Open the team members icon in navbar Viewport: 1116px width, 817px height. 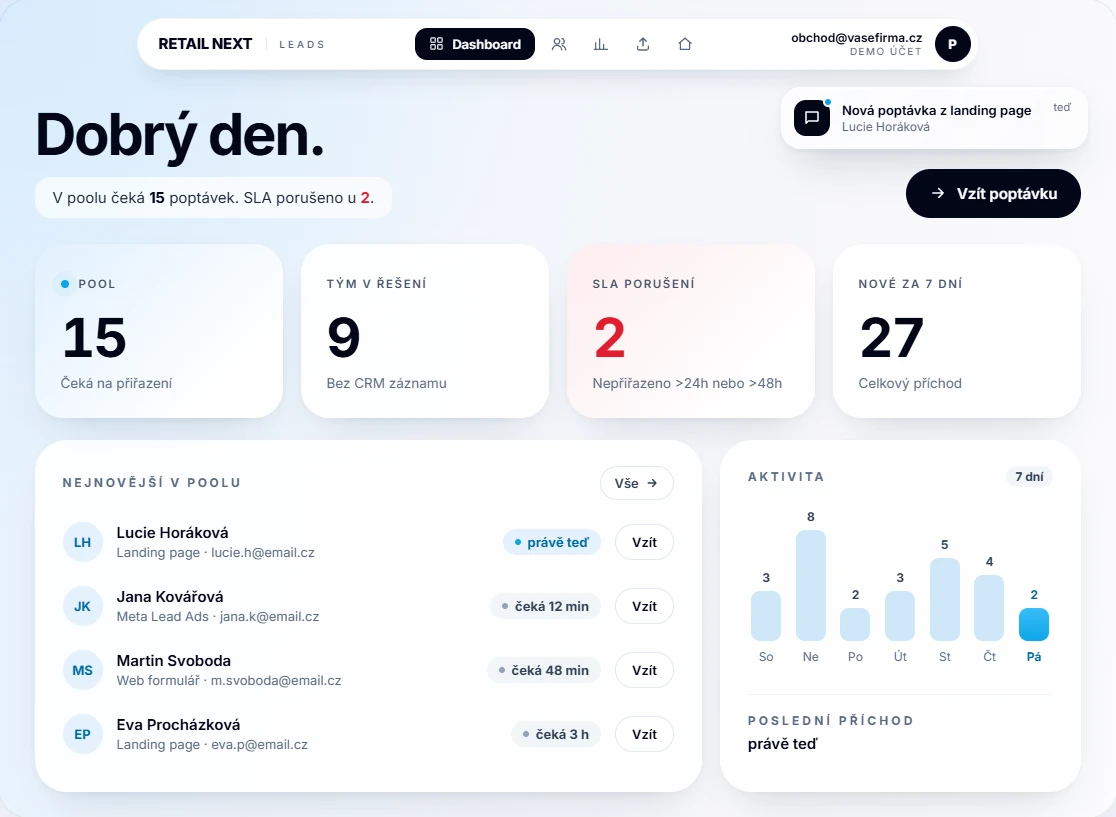(559, 44)
